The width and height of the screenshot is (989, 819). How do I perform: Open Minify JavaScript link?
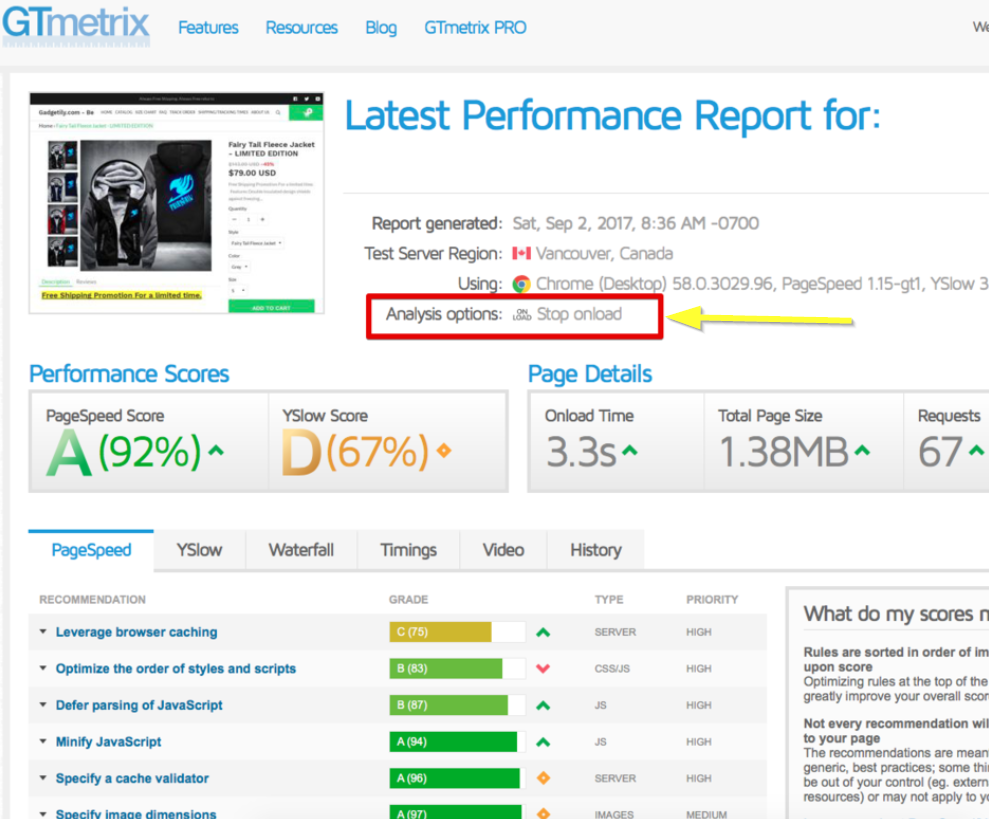(x=108, y=742)
